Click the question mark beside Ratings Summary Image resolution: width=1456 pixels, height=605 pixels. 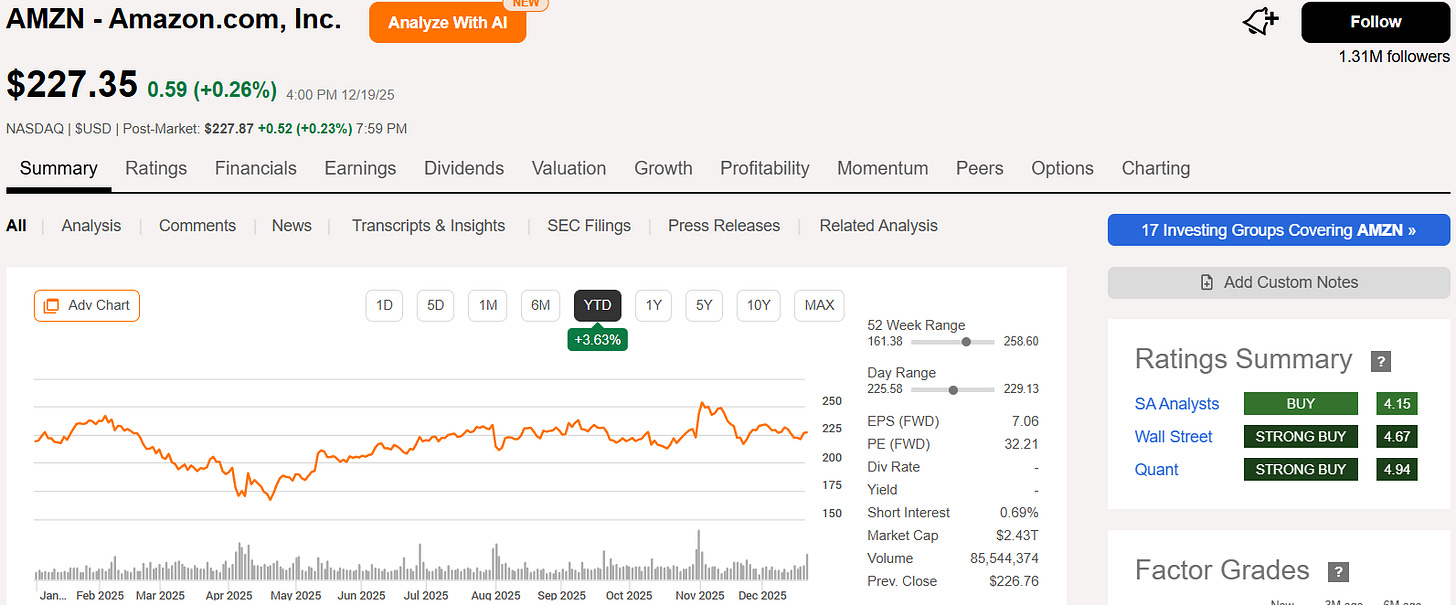(1381, 362)
